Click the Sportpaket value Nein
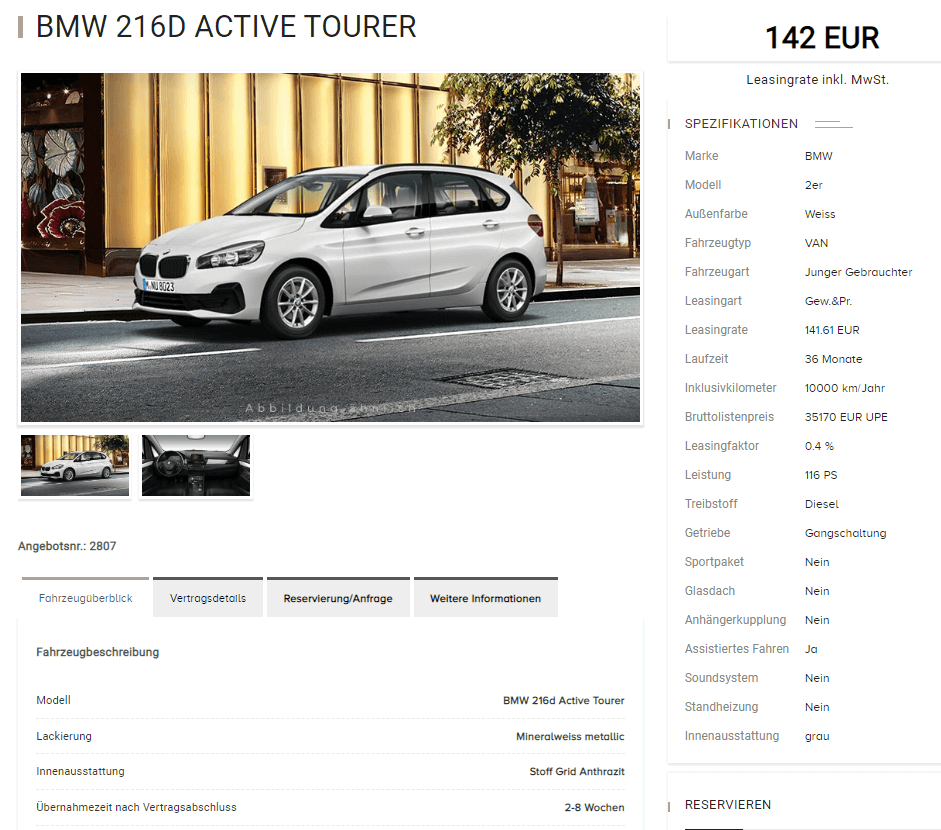Screen dimensions: 941x830 [x=817, y=562]
